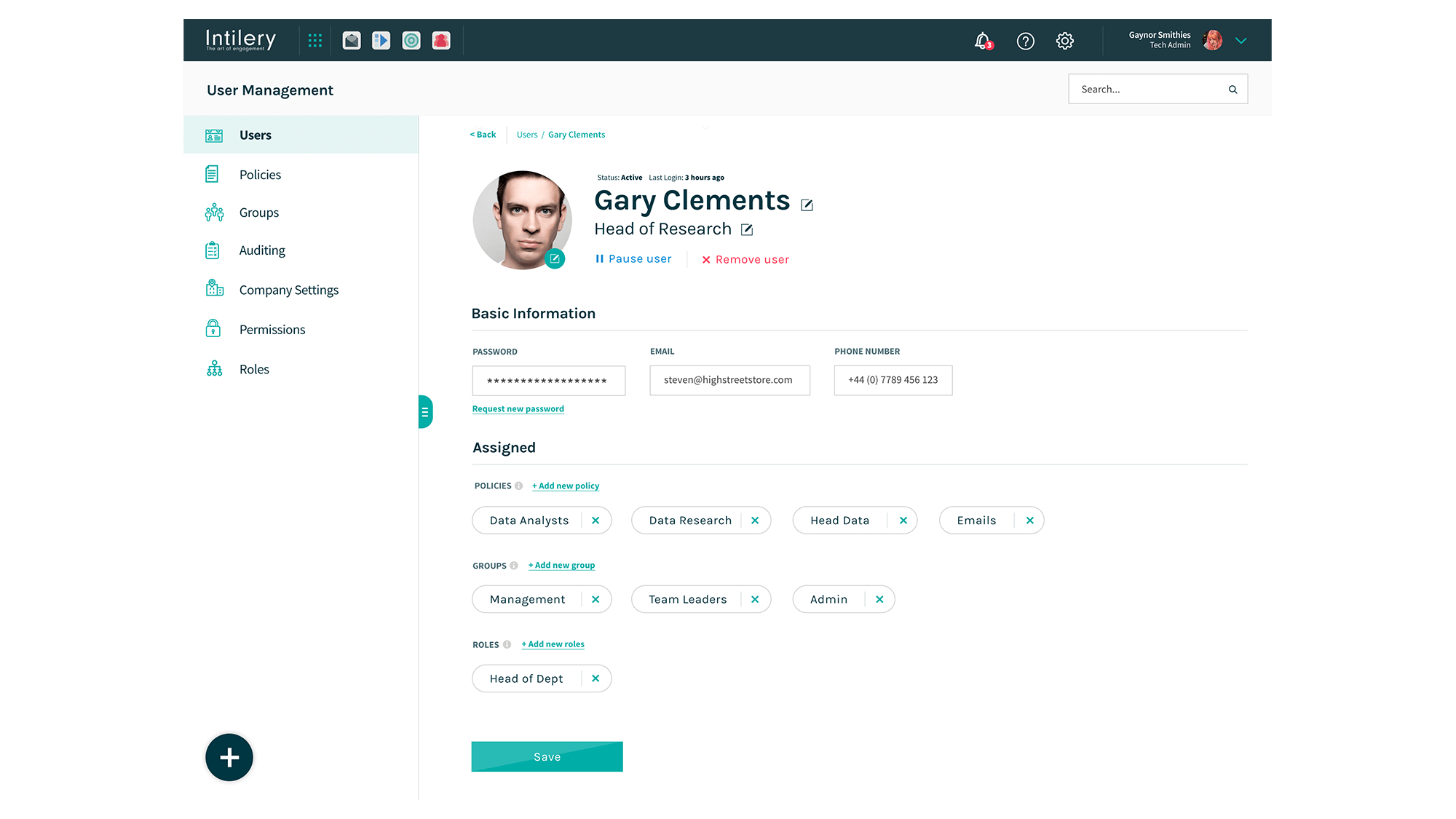The height and width of the screenshot is (819, 1456).
Task: Edit Head of Research title icon
Action: pos(747,230)
